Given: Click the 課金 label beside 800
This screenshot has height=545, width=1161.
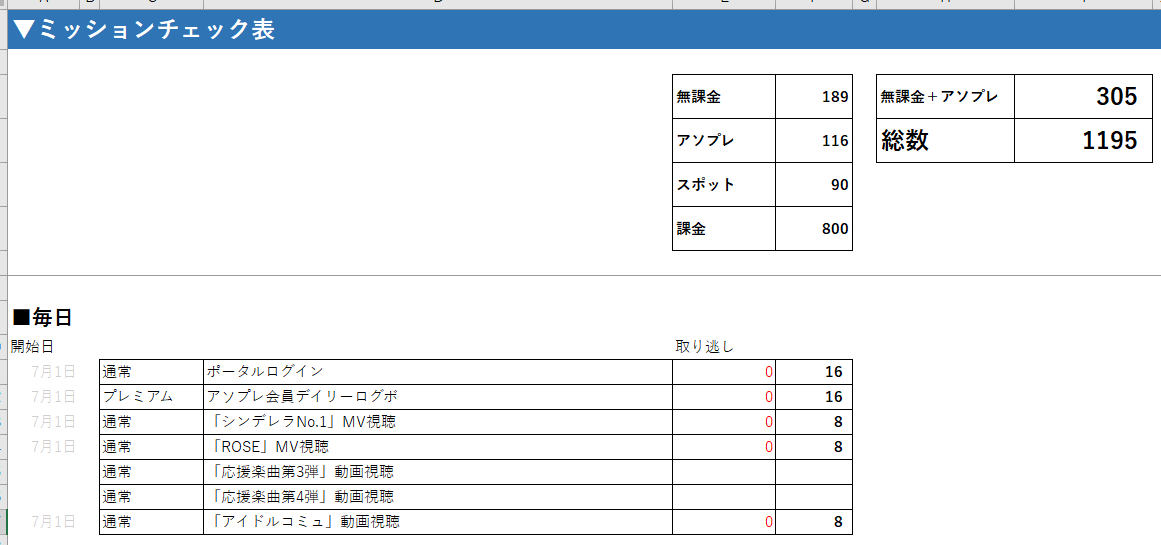Looking at the screenshot, I should 723,229.
